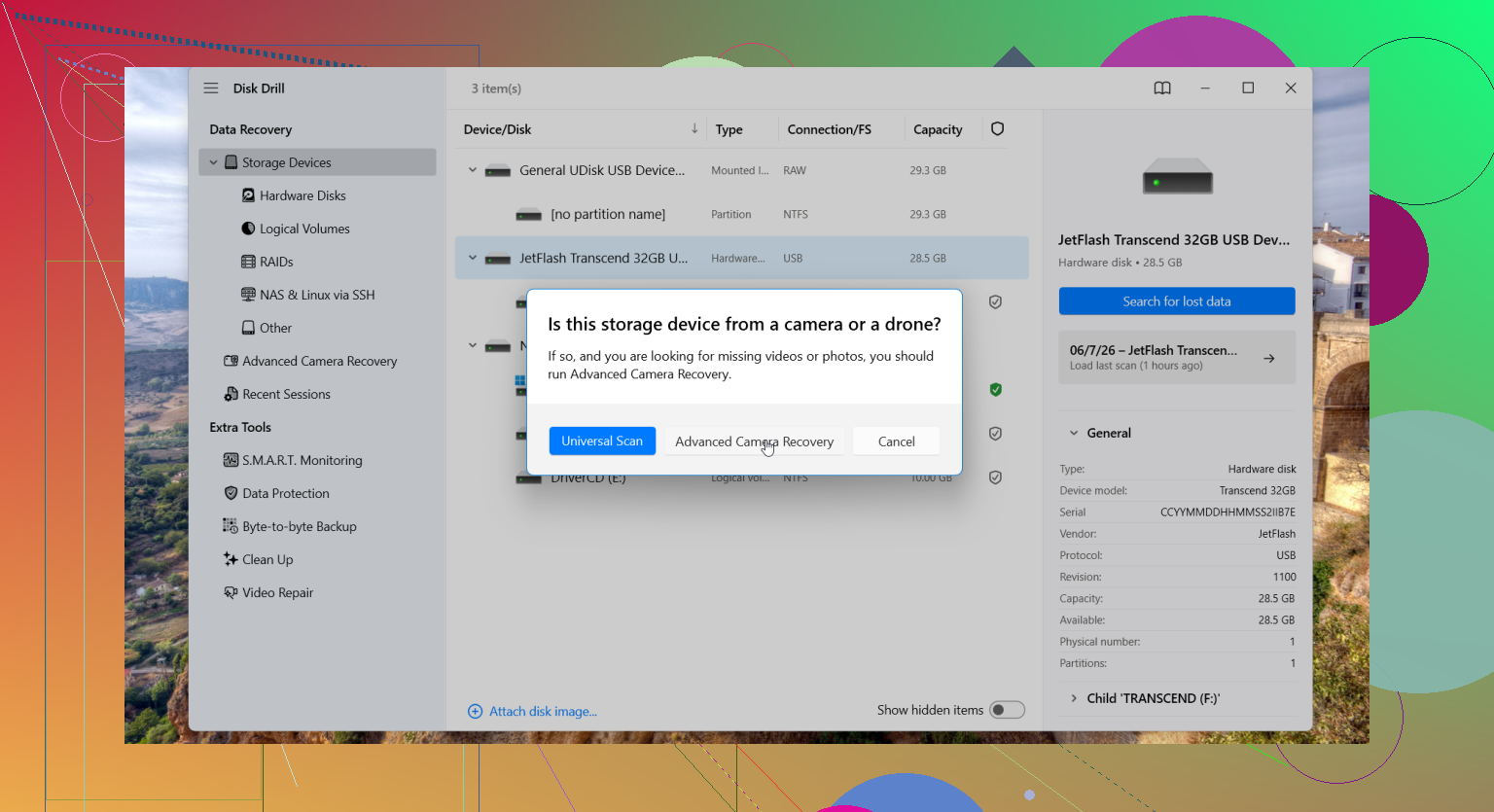Image resolution: width=1494 pixels, height=812 pixels.
Task: Click the NTFS cell of [no partition name]
Action: point(796,214)
